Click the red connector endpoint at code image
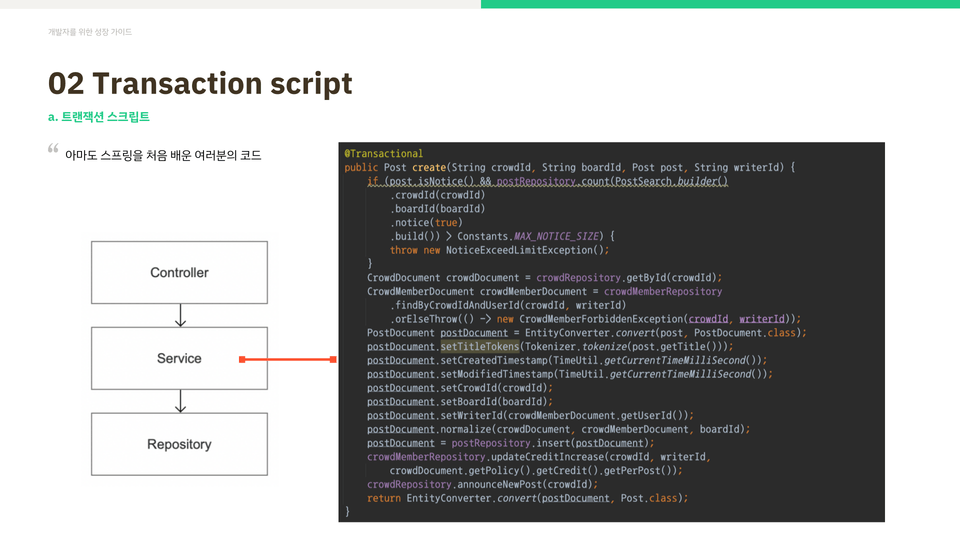The height and width of the screenshot is (540, 960). coord(333,359)
